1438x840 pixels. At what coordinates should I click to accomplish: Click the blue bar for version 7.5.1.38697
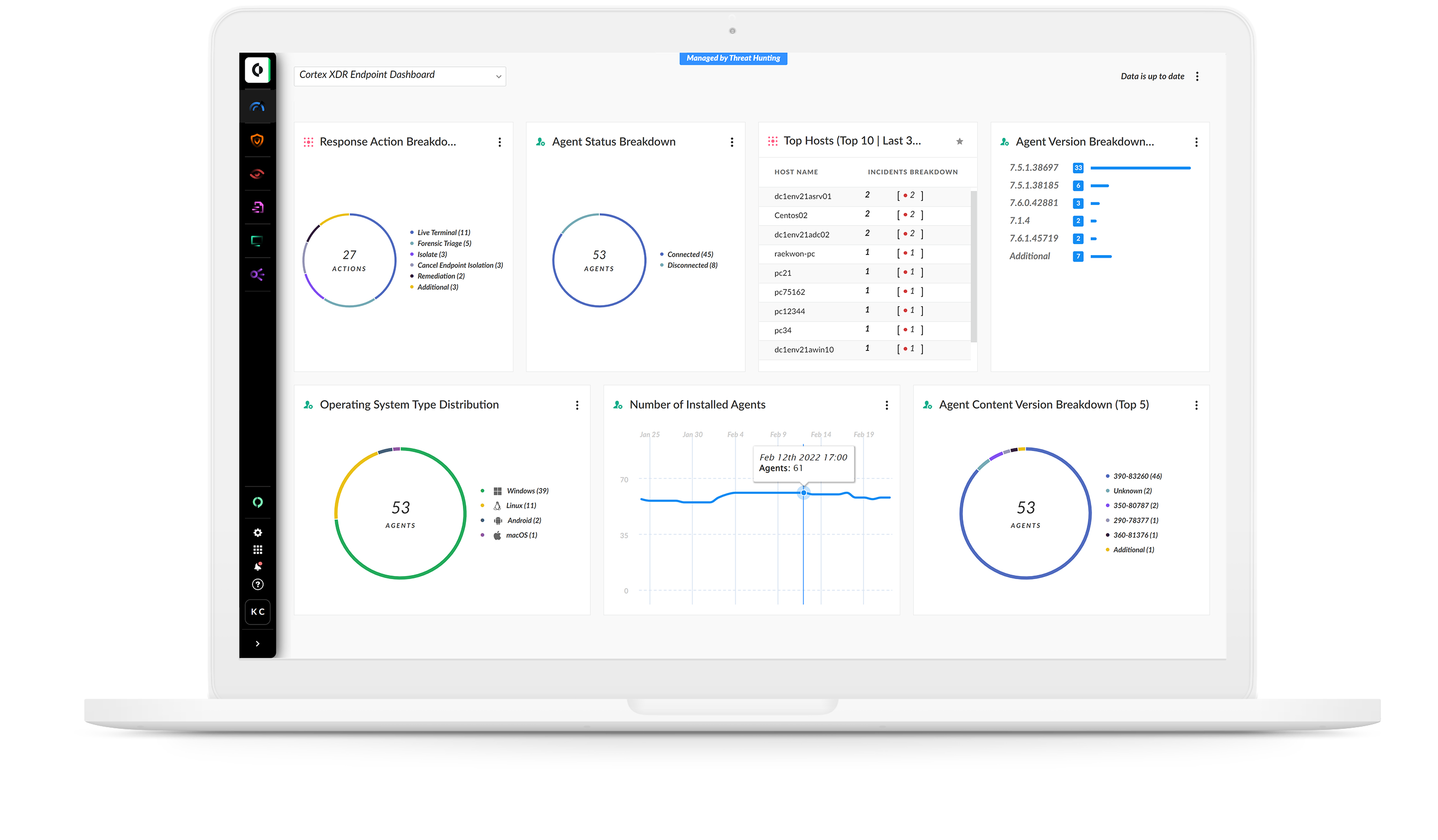(1140, 168)
